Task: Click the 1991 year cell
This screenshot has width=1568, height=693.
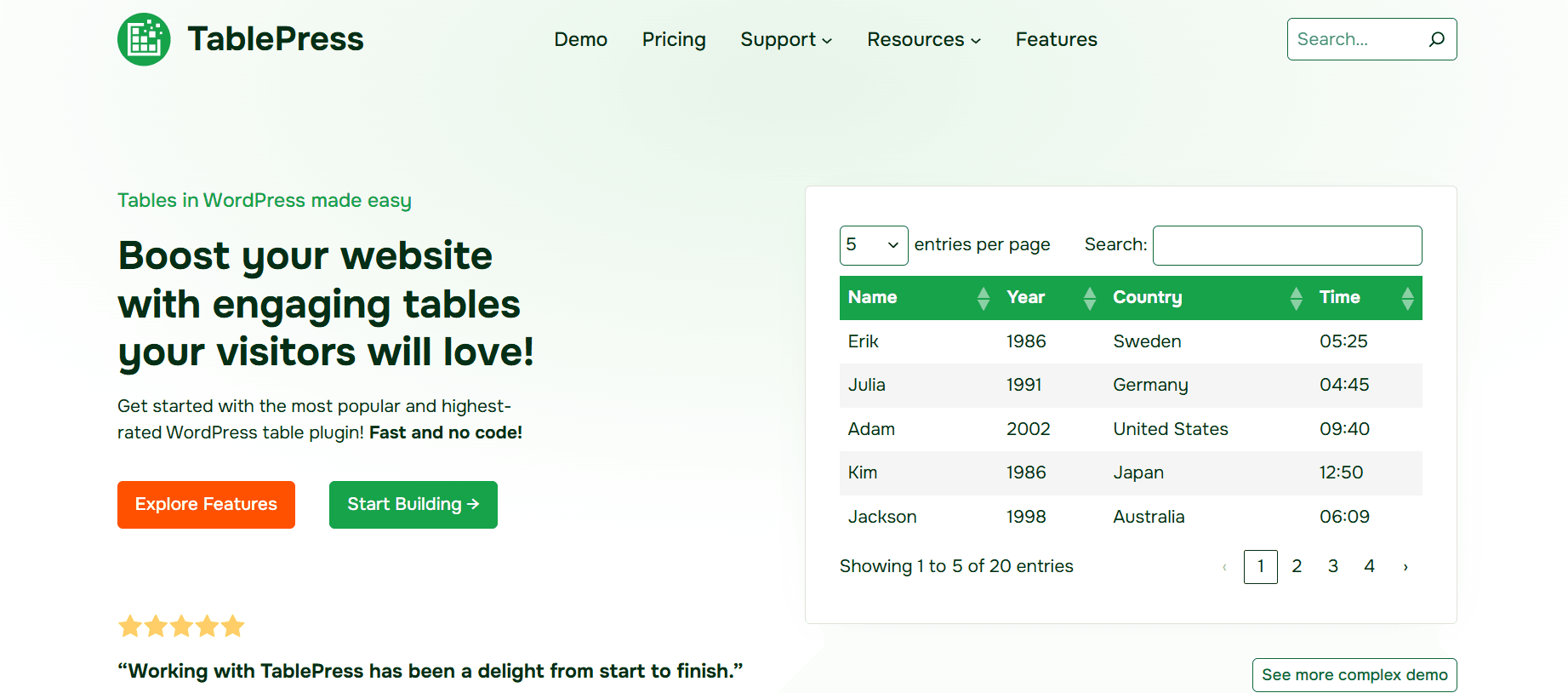Action: [1052, 386]
